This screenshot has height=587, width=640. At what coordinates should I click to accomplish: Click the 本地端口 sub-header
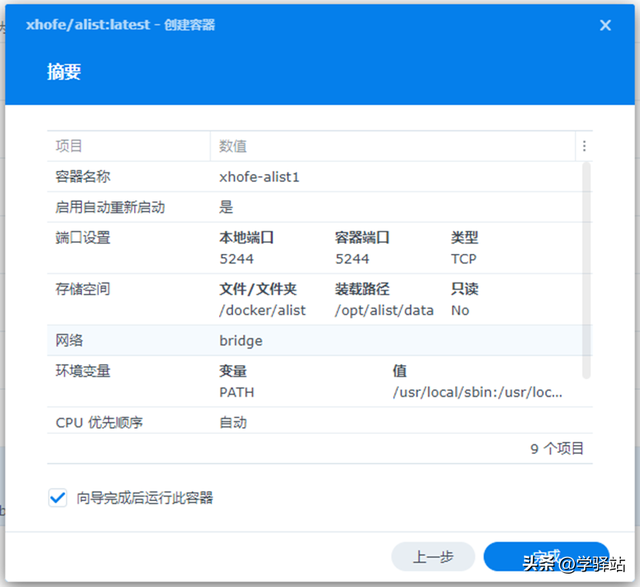tap(246, 238)
